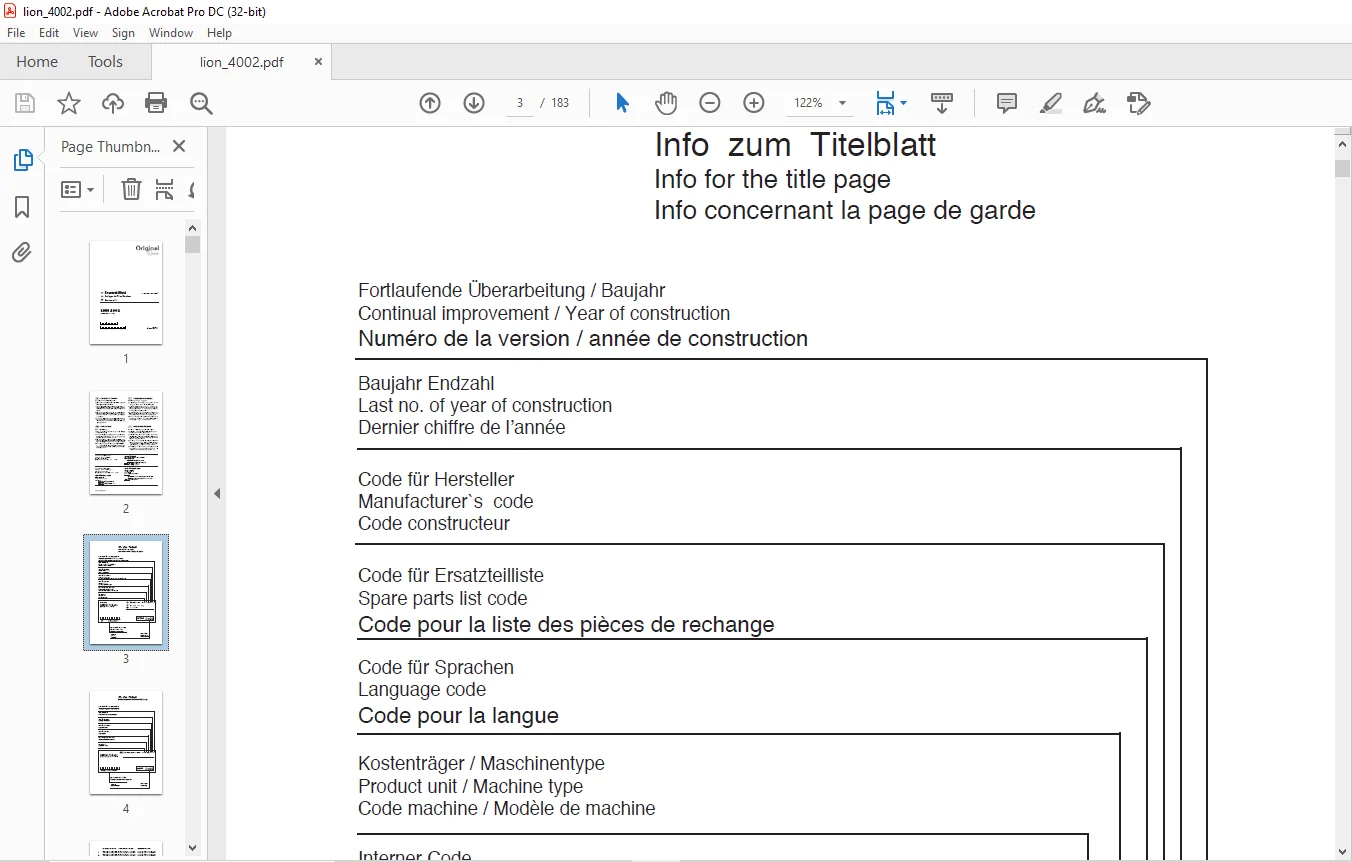Click the stamp tool icon
Viewport: 1352px width, 862px height.
point(1138,103)
